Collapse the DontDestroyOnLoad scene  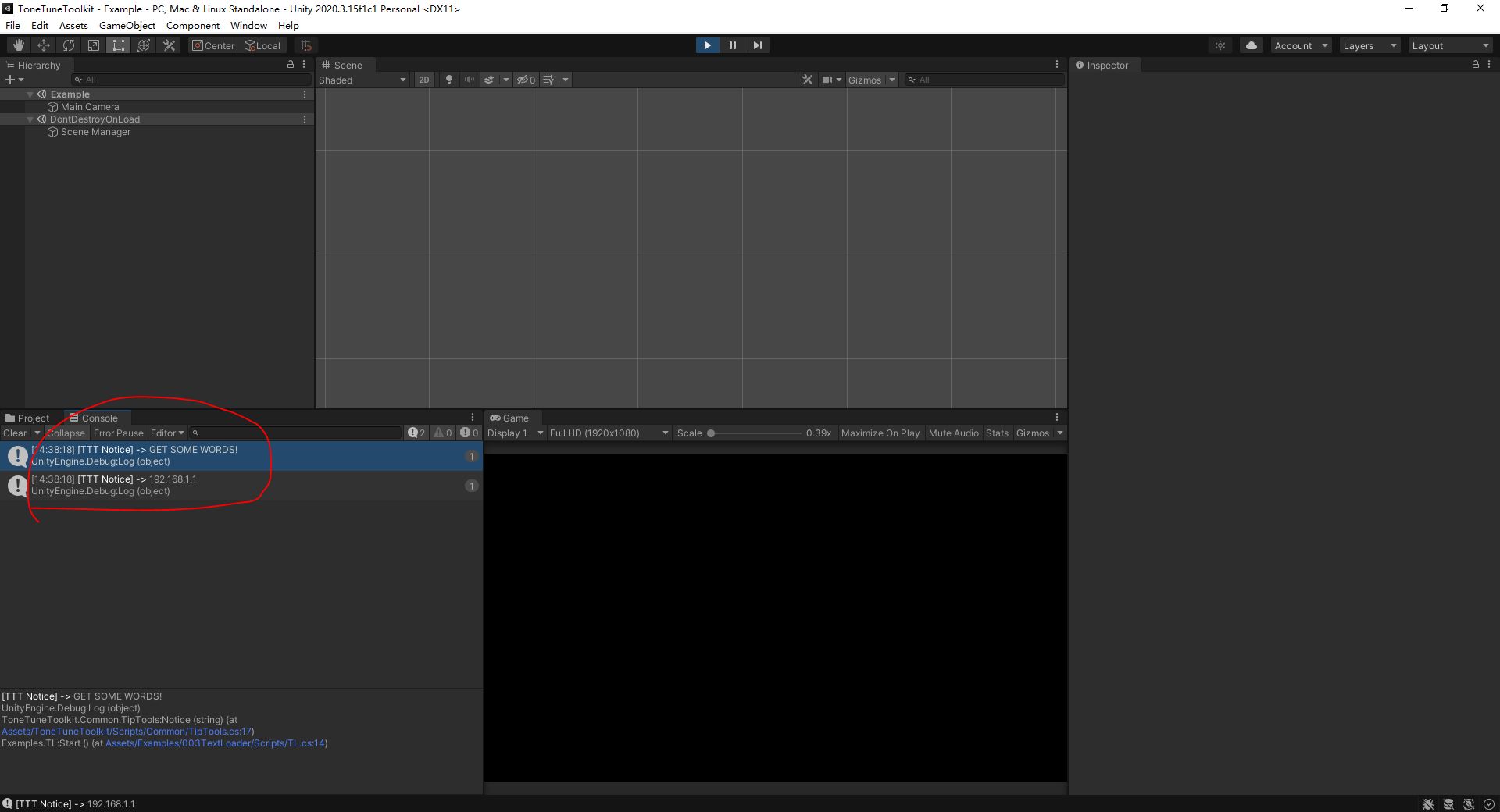[x=30, y=119]
